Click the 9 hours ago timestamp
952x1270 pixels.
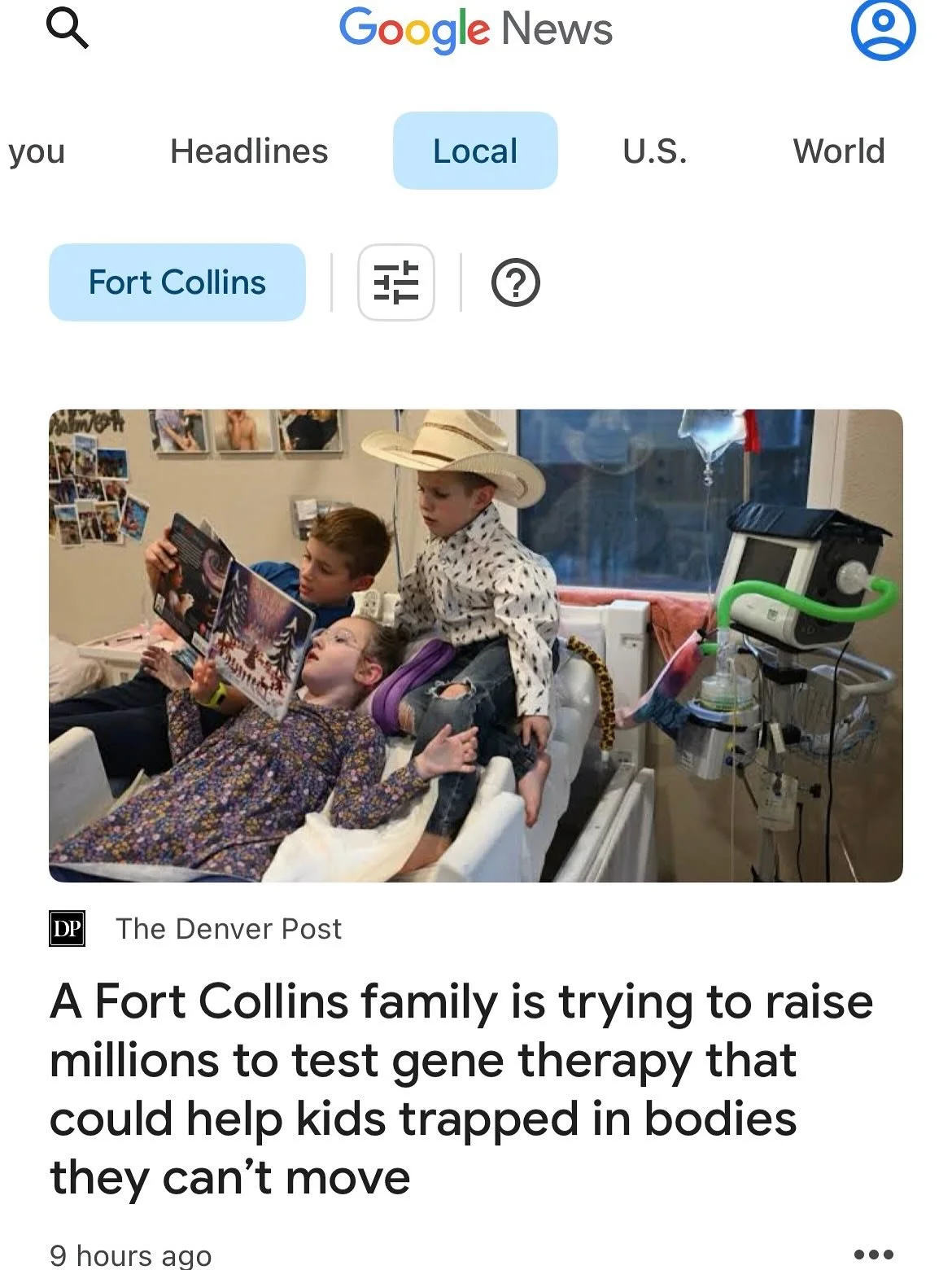pos(130,1255)
